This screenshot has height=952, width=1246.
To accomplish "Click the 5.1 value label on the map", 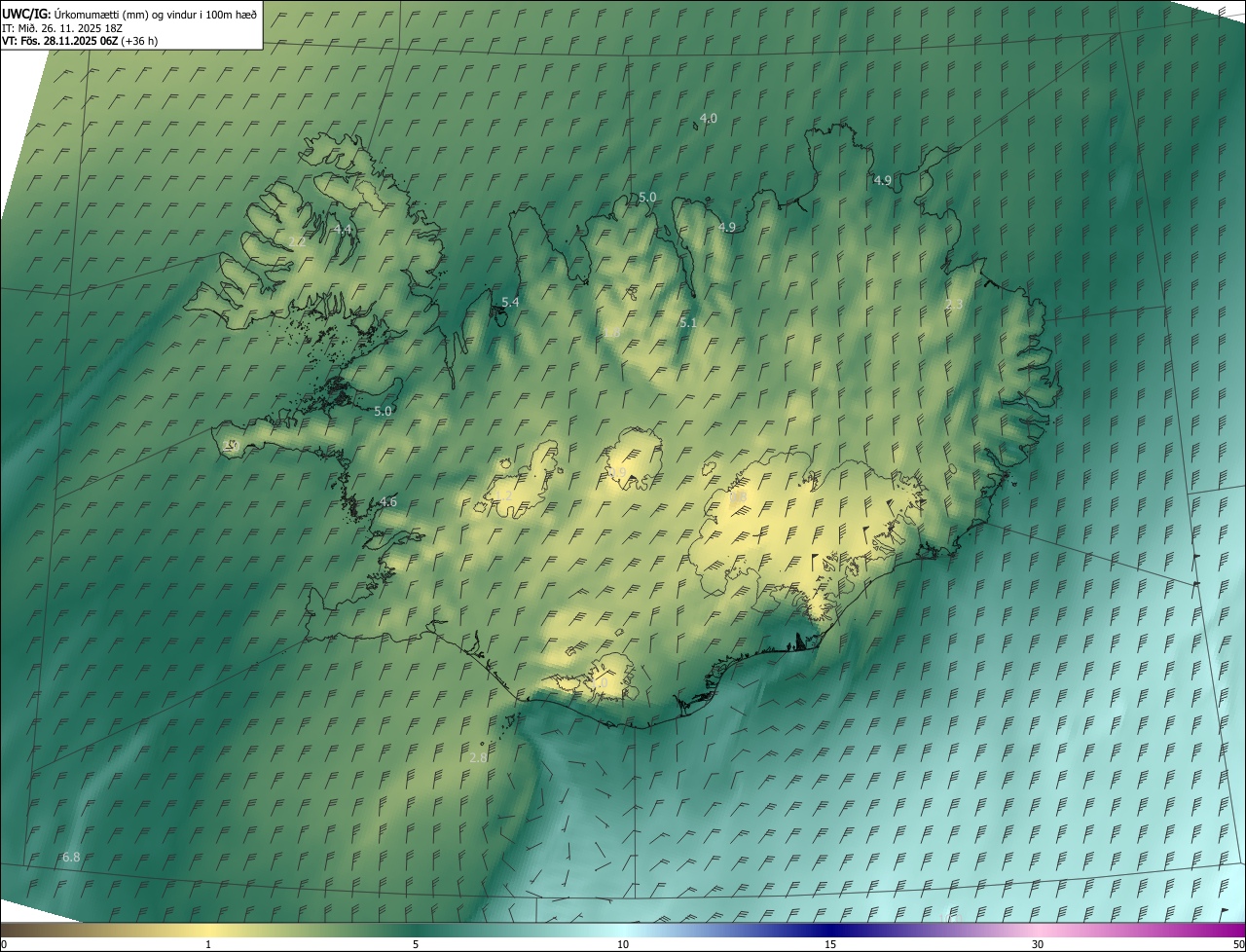I will [x=687, y=322].
